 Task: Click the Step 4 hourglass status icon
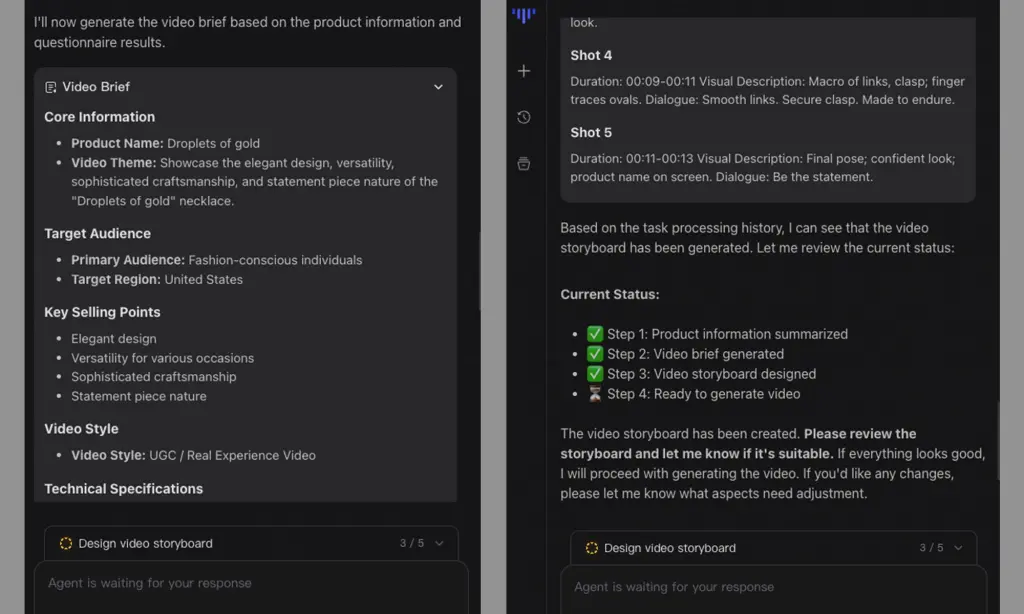(595, 394)
